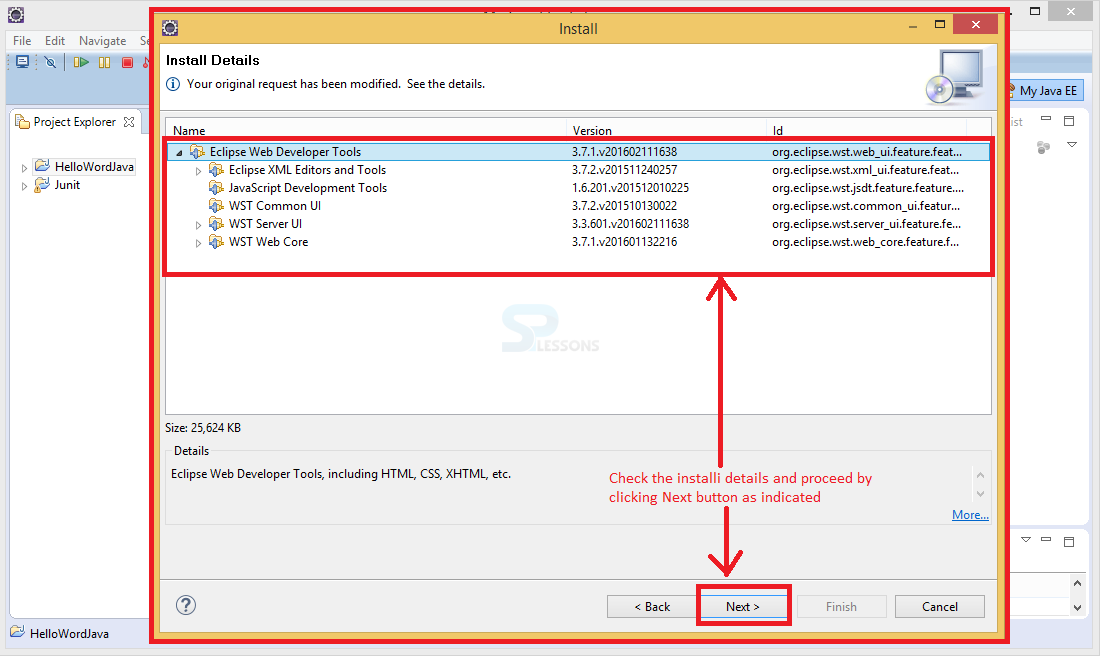The height and width of the screenshot is (656, 1100).
Task: Click the Eclipse XML Editors and Tools icon
Action: 217,170
